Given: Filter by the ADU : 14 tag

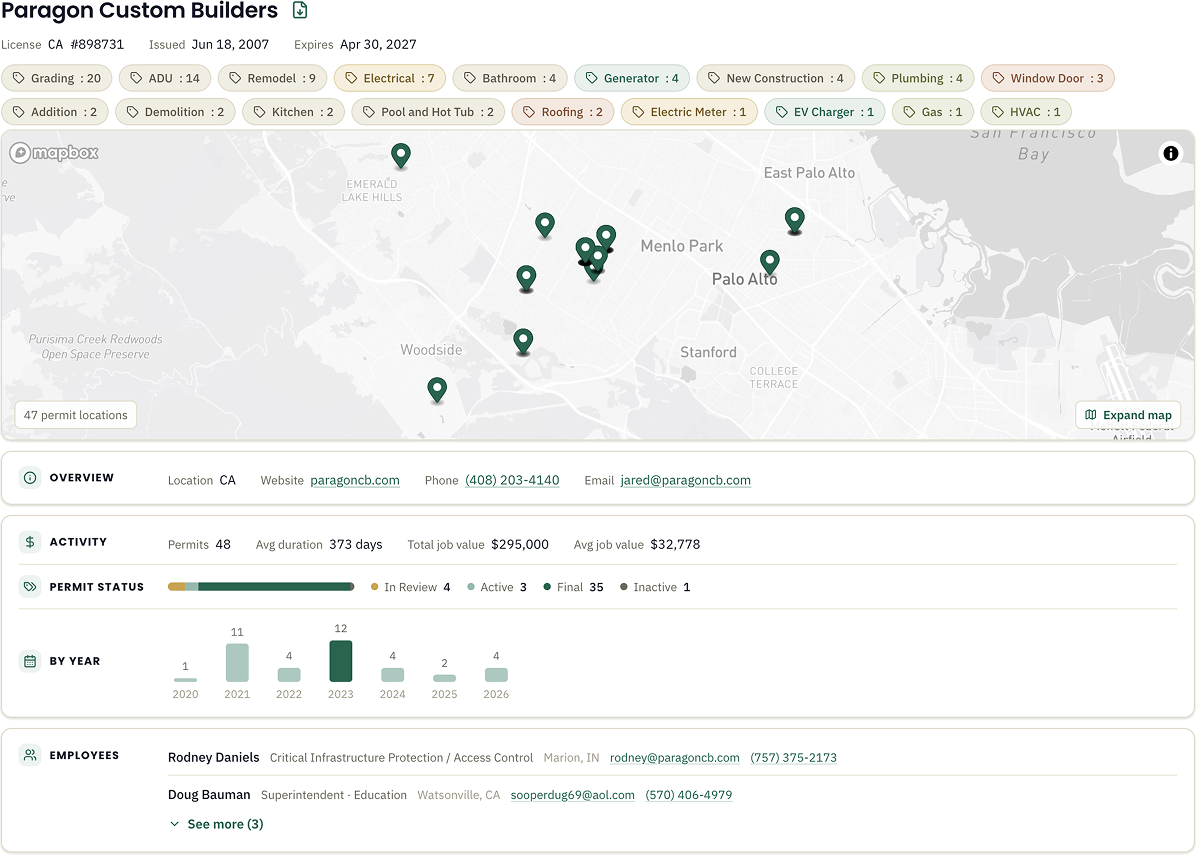Looking at the screenshot, I should pos(165,78).
